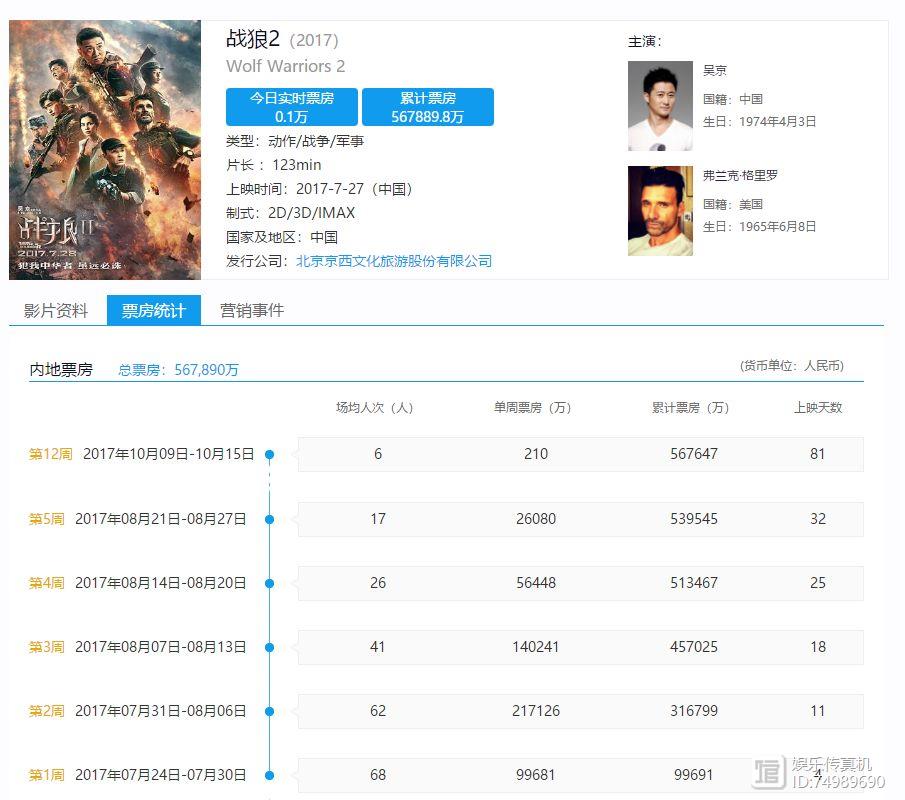This screenshot has height=800, width=905.
Task: Click the 今日实时票房 0.1万 button
Action: (x=291, y=107)
